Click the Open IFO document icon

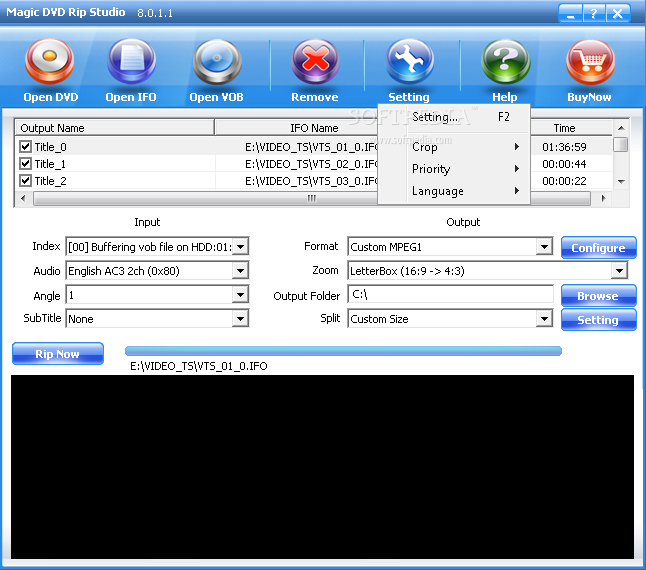coord(131,61)
